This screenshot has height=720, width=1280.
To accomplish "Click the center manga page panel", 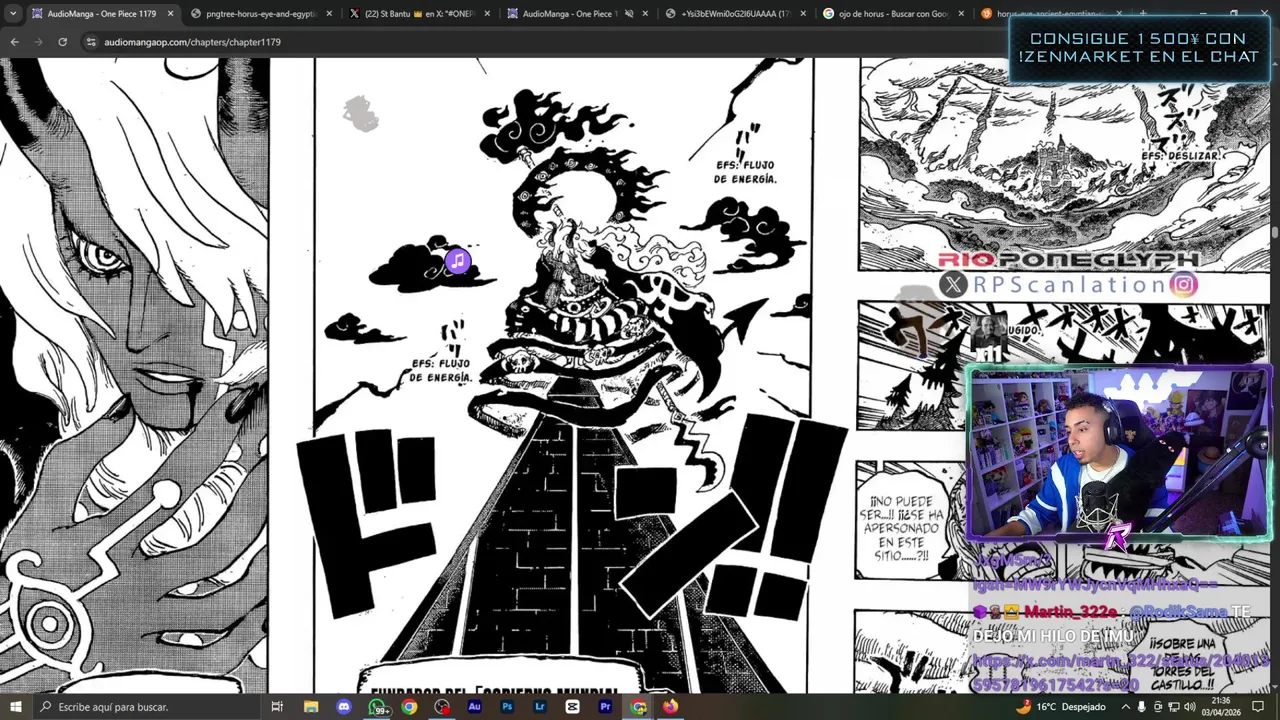I will tap(564, 375).
